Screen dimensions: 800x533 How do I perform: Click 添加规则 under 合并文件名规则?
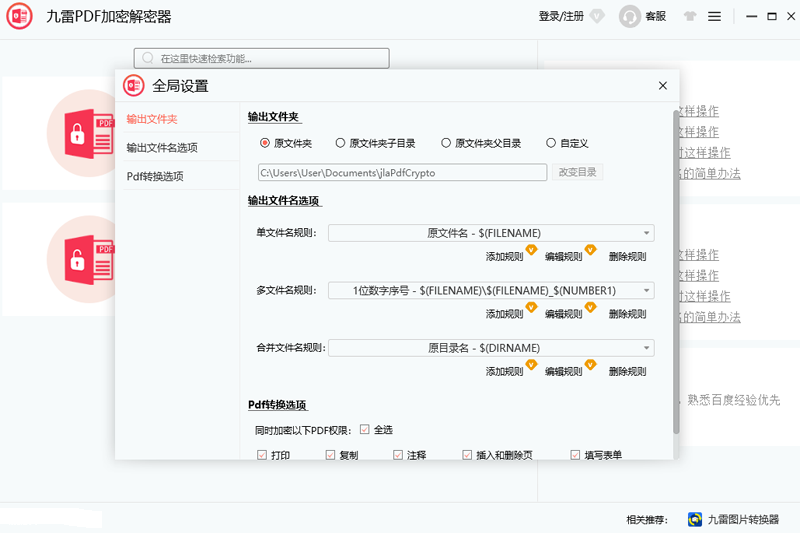(x=505, y=372)
